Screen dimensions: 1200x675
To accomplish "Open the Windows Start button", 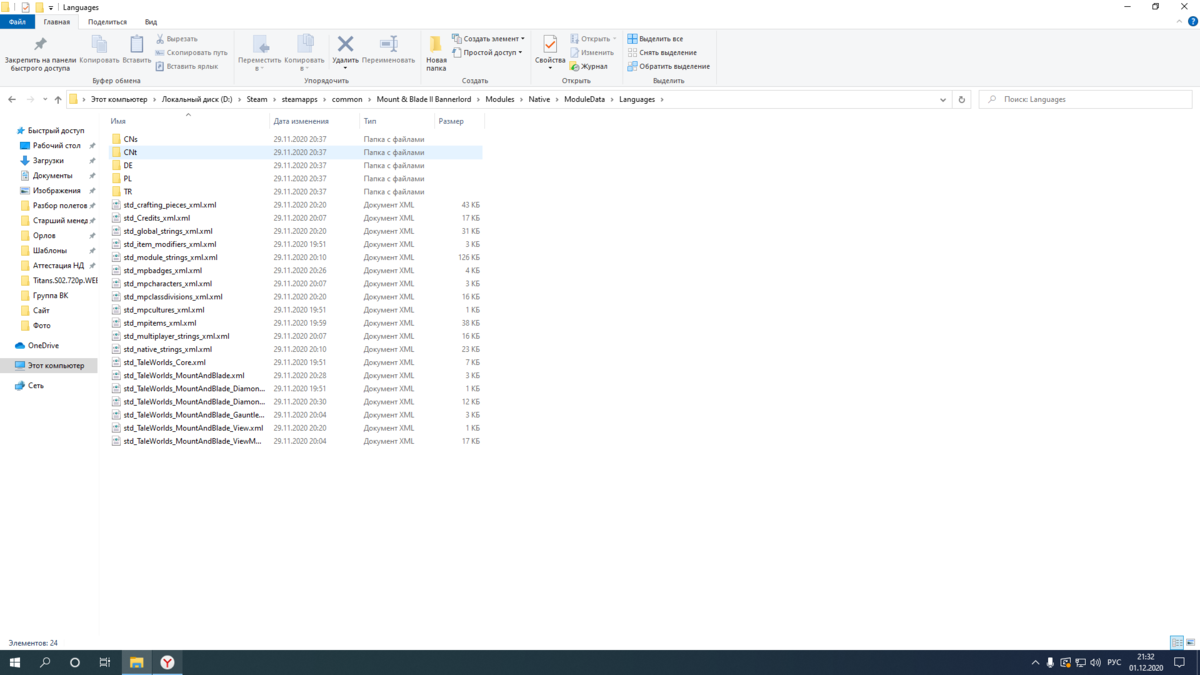I will pyautogui.click(x=15, y=662).
